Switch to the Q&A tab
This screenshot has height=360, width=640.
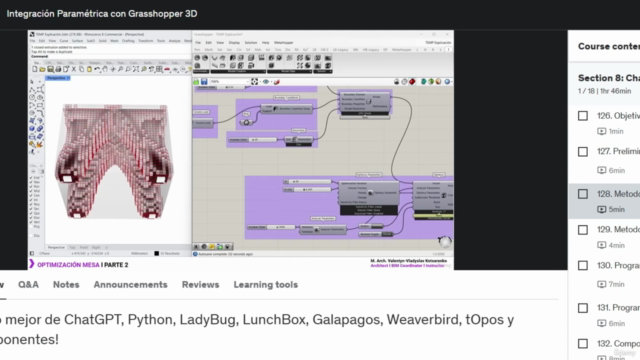click(x=28, y=285)
